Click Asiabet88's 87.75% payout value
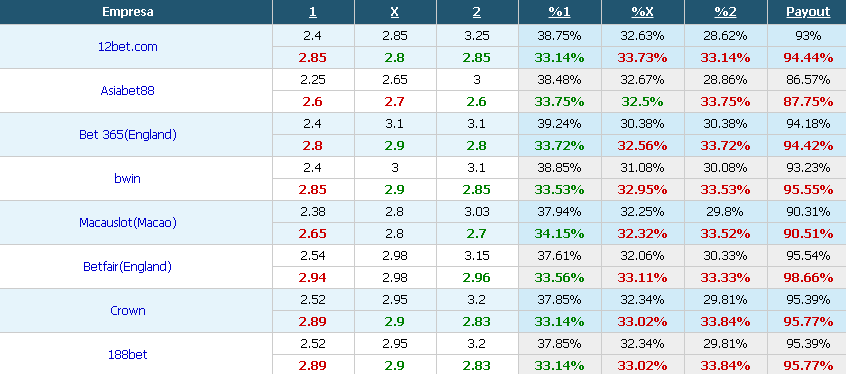Screen dimensions: 846x374 click(808, 102)
